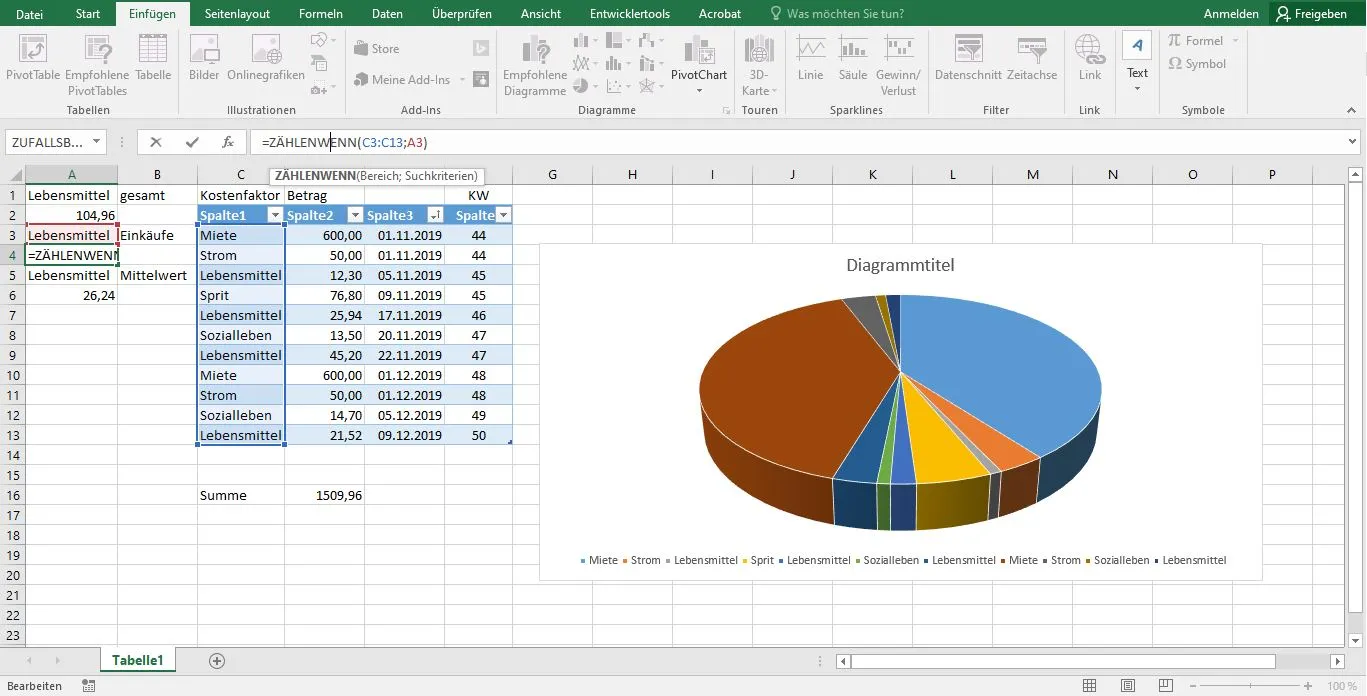The height and width of the screenshot is (696, 1367).
Task: Click Anmelden to sign in
Action: click(1230, 13)
